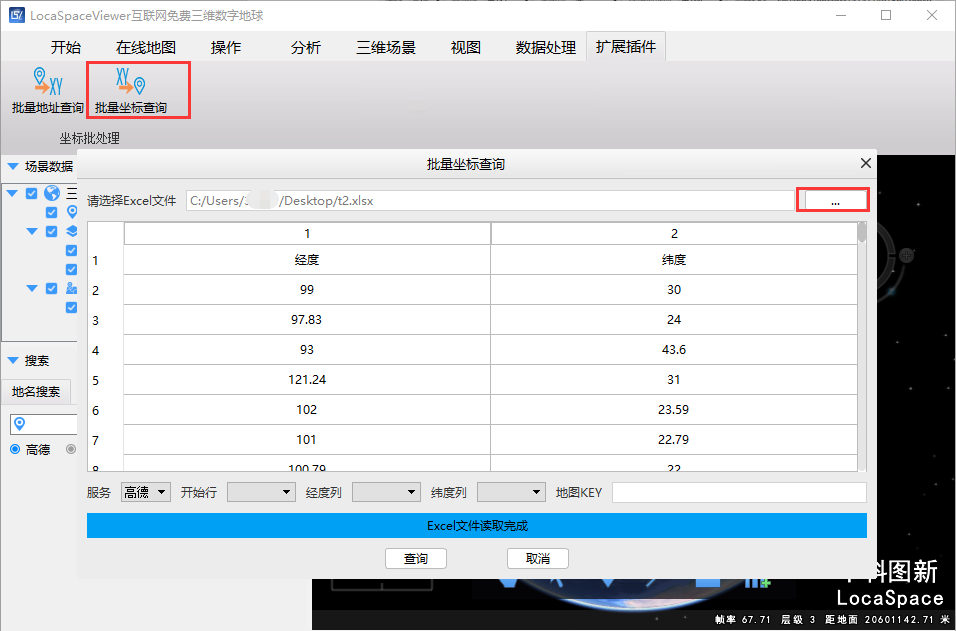
Task: Collapse the person-terrain tree node arrow
Action: click(32, 288)
